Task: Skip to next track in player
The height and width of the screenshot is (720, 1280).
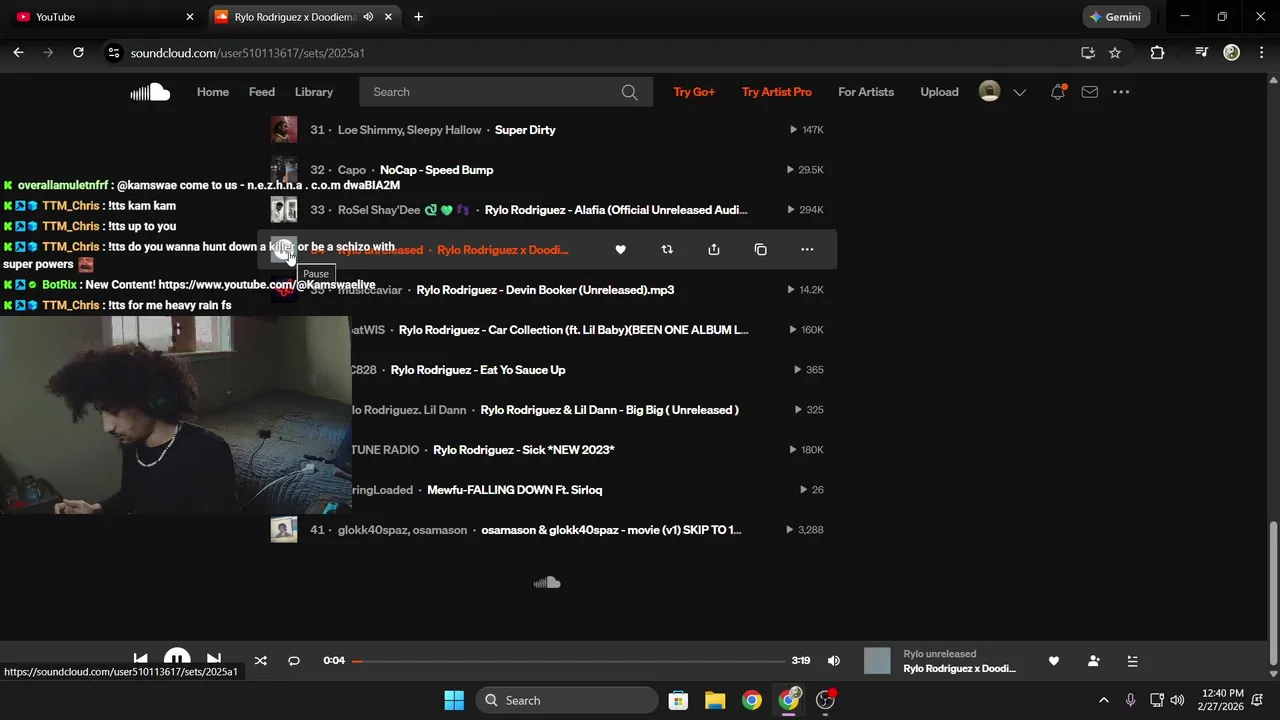Action: tap(213, 660)
